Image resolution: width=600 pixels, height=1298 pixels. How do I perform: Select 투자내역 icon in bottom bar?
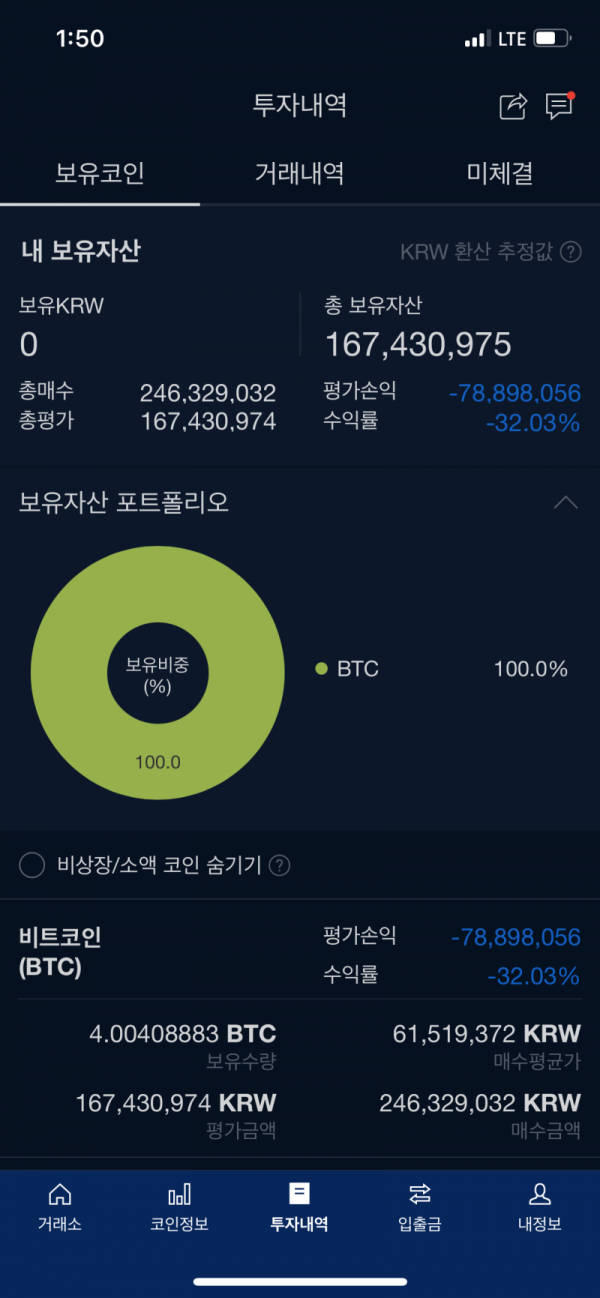(299, 1193)
